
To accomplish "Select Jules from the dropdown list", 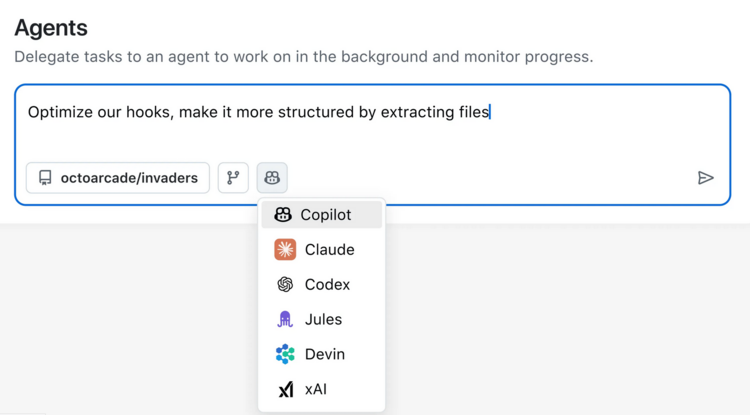I will (323, 320).
